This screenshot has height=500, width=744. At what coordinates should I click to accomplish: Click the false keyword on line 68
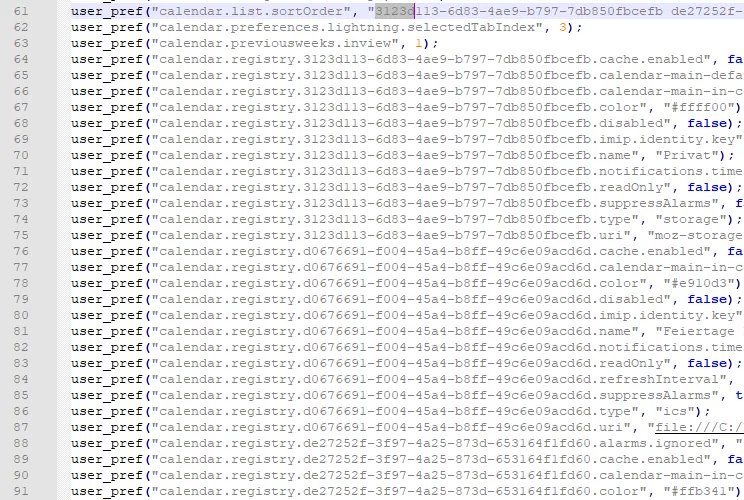(707, 123)
